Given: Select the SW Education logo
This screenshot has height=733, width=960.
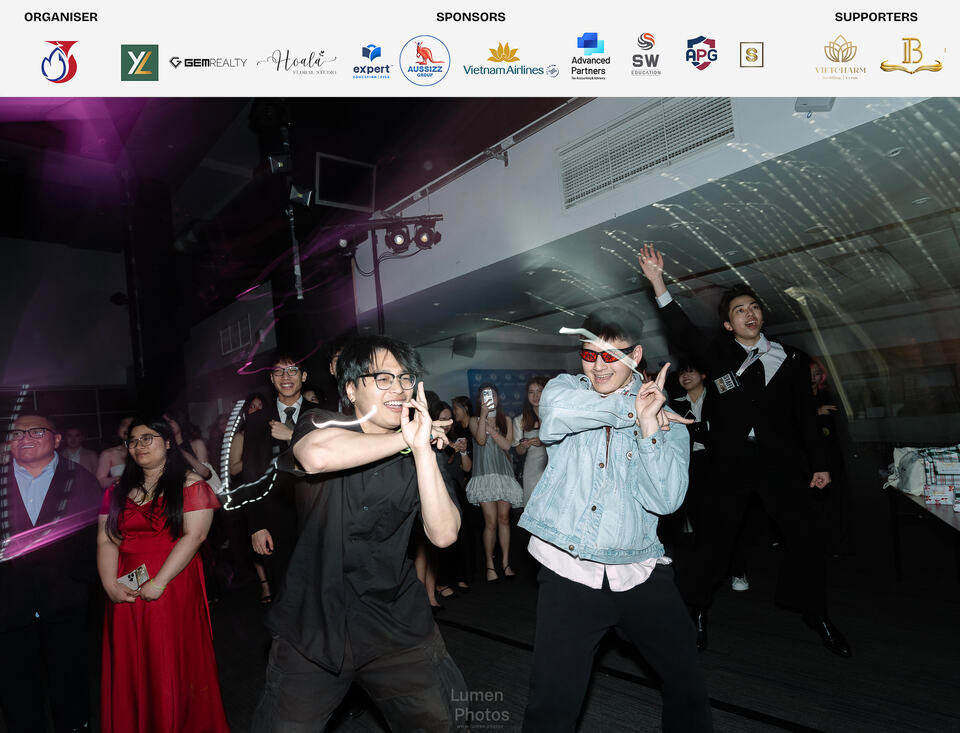Looking at the screenshot, I should 646,55.
